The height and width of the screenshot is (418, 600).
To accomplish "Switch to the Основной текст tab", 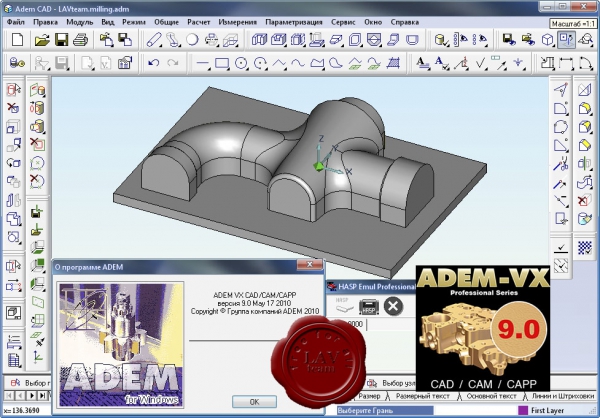I will click(x=491, y=396).
